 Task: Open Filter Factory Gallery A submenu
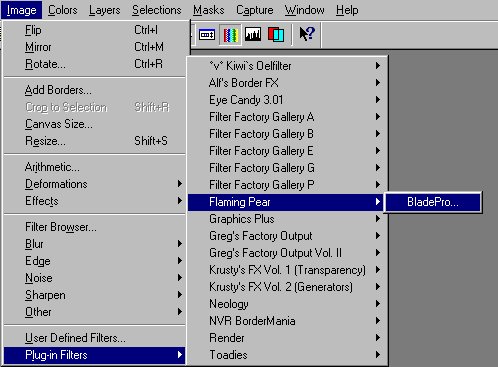(287, 117)
